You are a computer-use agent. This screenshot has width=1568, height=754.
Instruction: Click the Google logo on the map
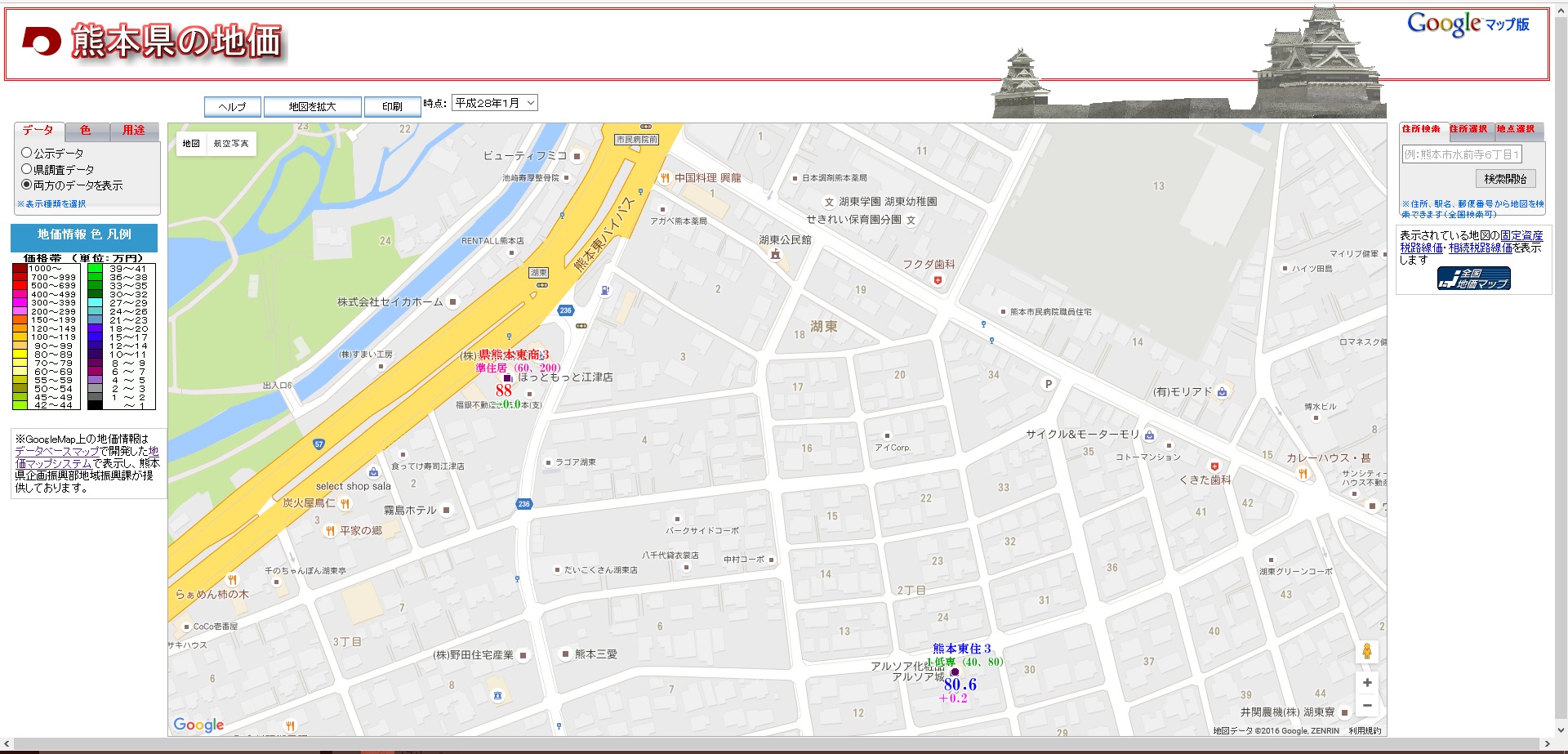(x=198, y=725)
